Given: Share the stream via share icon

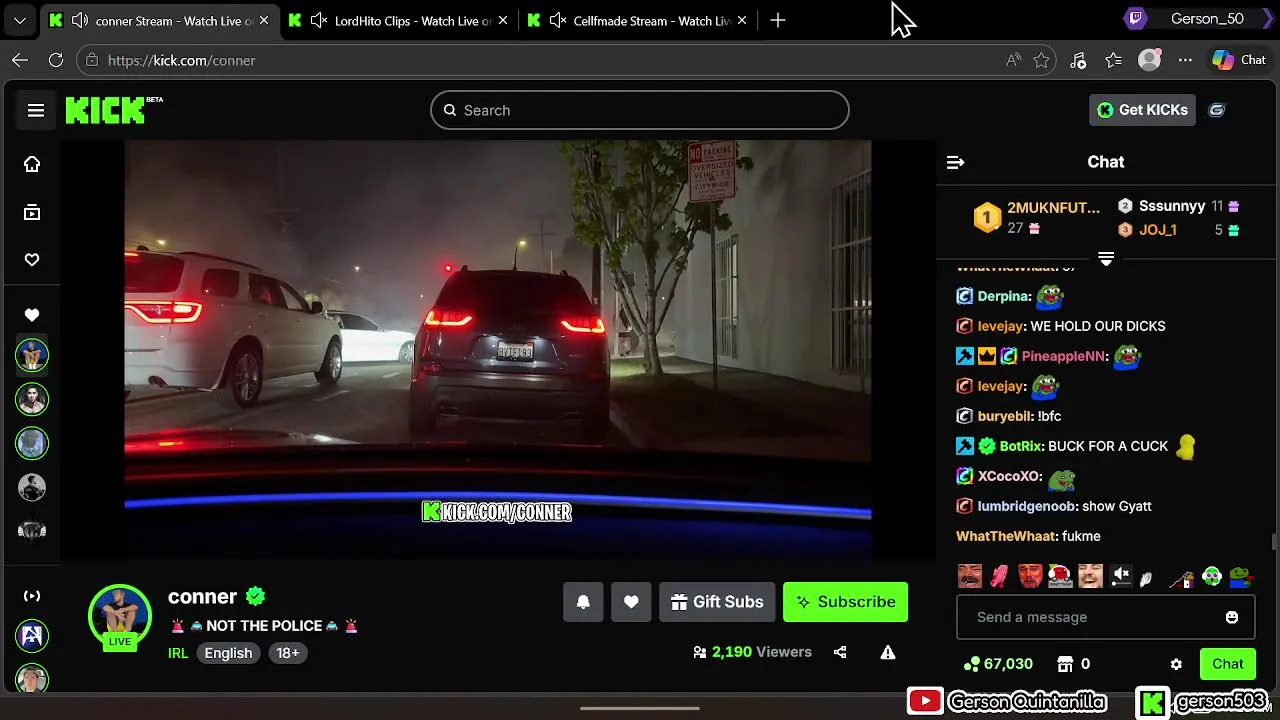Looking at the screenshot, I should pos(840,652).
